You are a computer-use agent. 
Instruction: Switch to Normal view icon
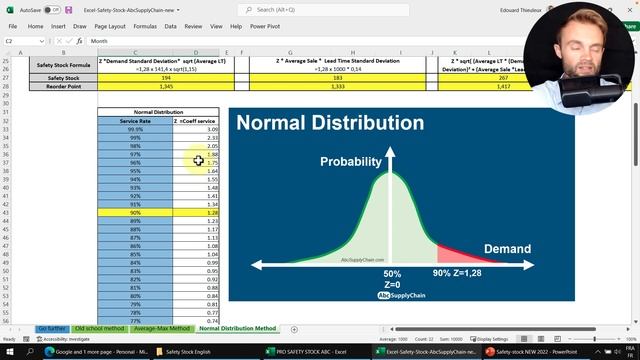pos(524,339)
